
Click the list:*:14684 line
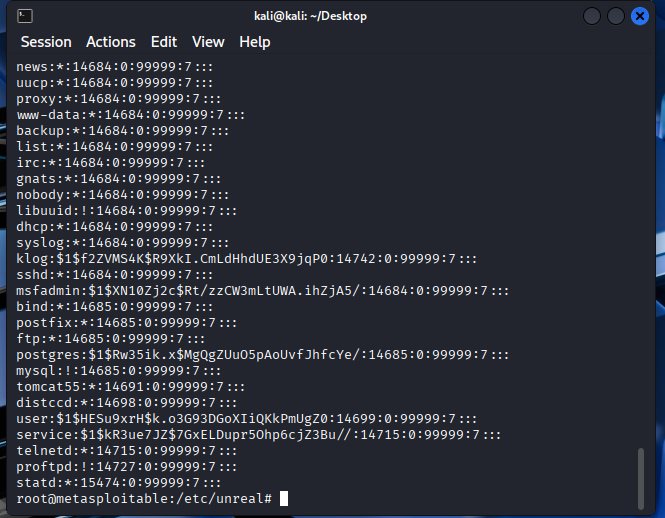click(115, 147)
